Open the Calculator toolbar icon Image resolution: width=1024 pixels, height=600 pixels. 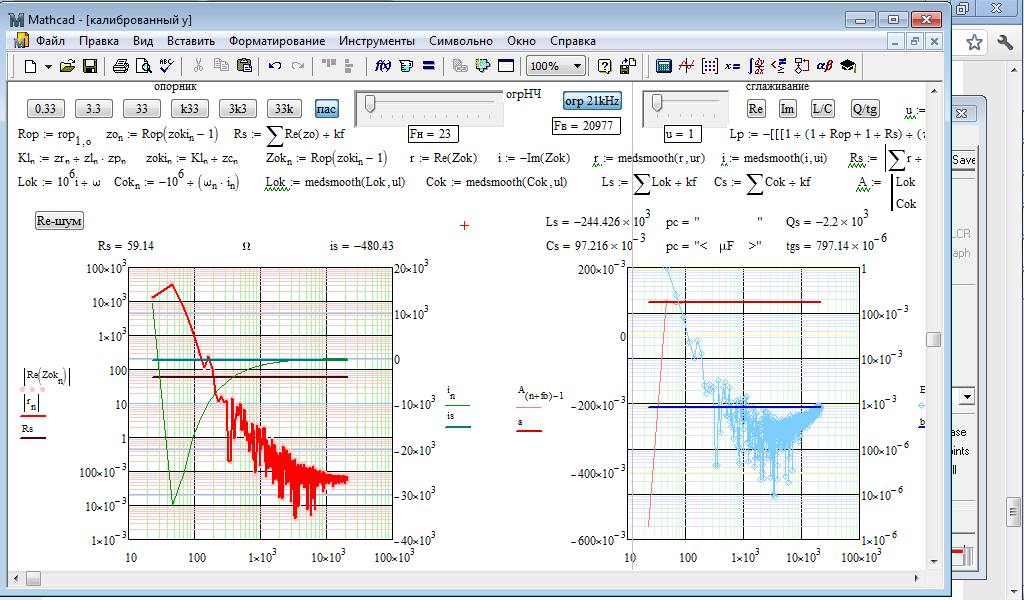662,66
